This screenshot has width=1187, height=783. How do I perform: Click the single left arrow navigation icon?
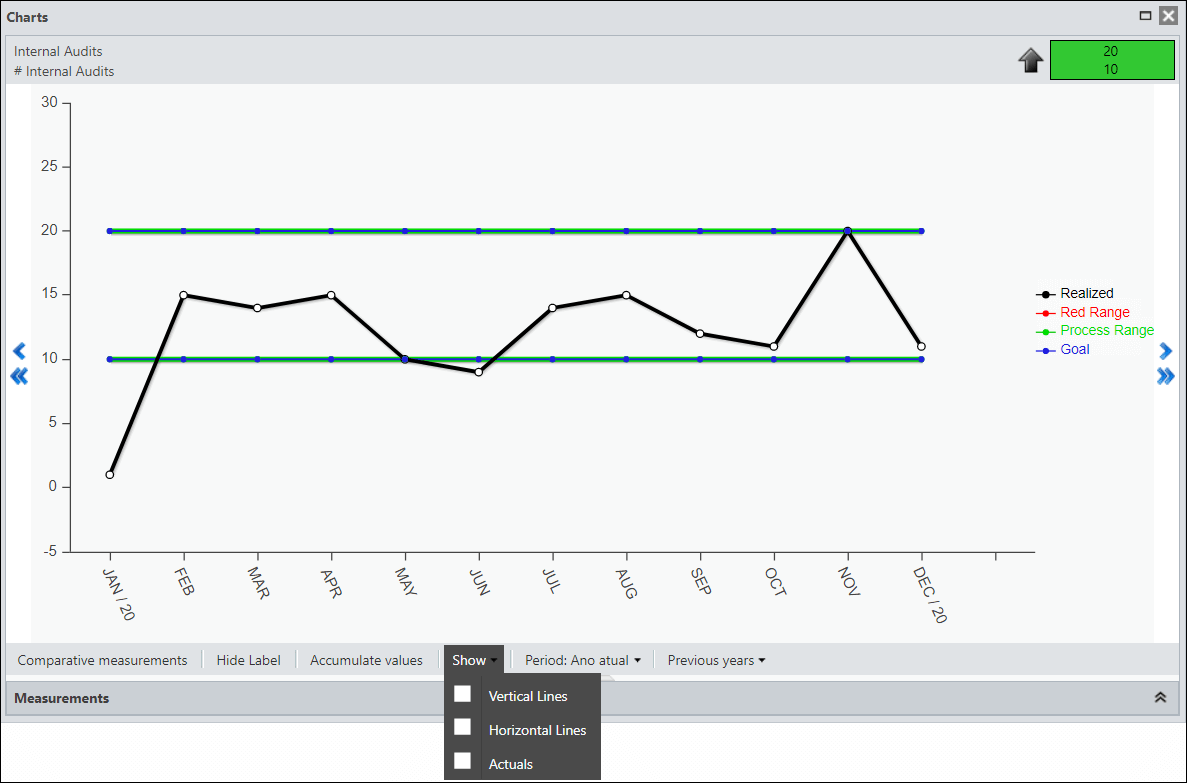click(x=20, y=351)
